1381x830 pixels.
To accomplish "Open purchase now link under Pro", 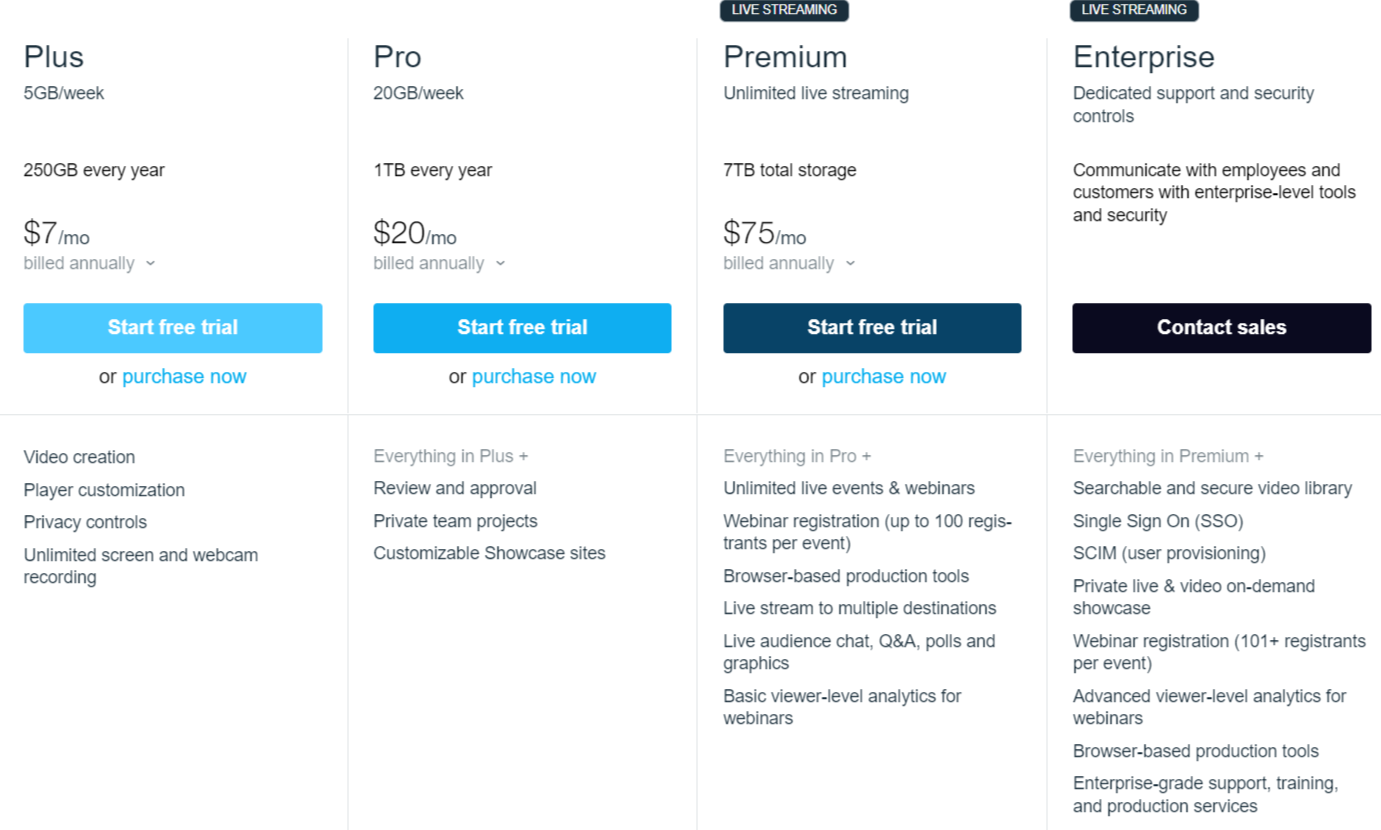I will [x=534, y=377].
